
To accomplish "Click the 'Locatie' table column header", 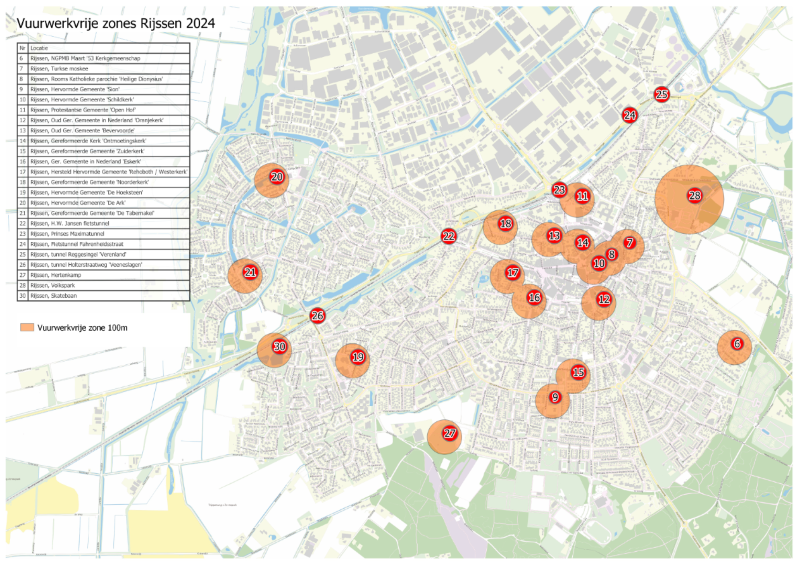I will coord(41,47).
